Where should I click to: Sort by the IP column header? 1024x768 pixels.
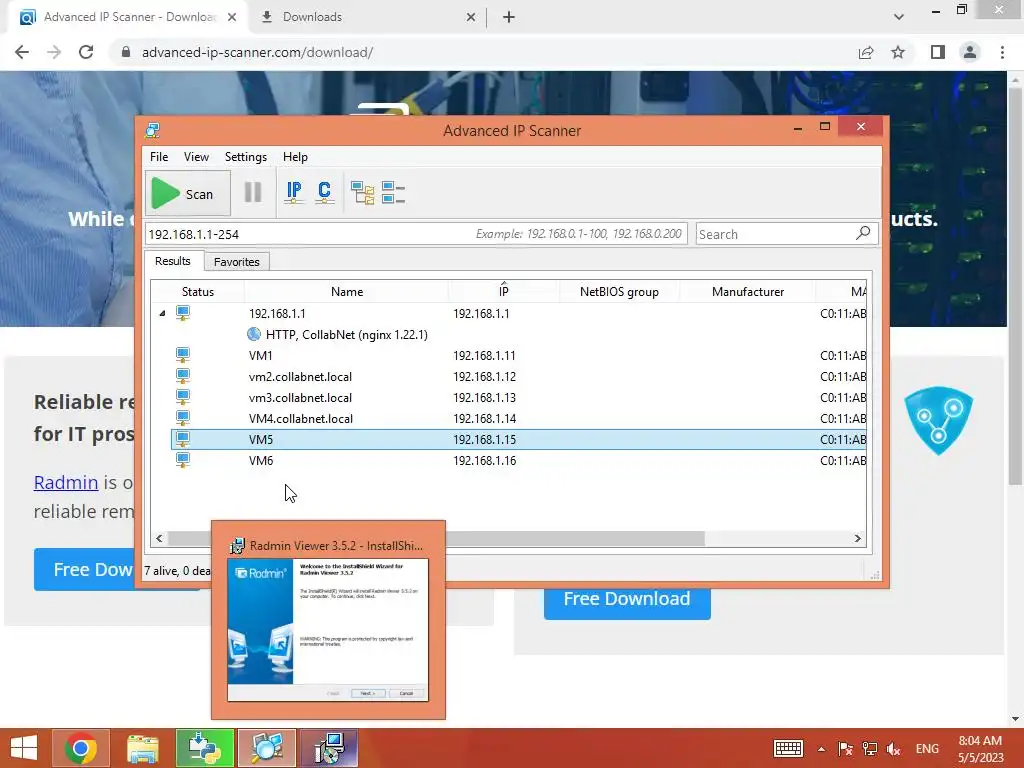tap(504, 291)
